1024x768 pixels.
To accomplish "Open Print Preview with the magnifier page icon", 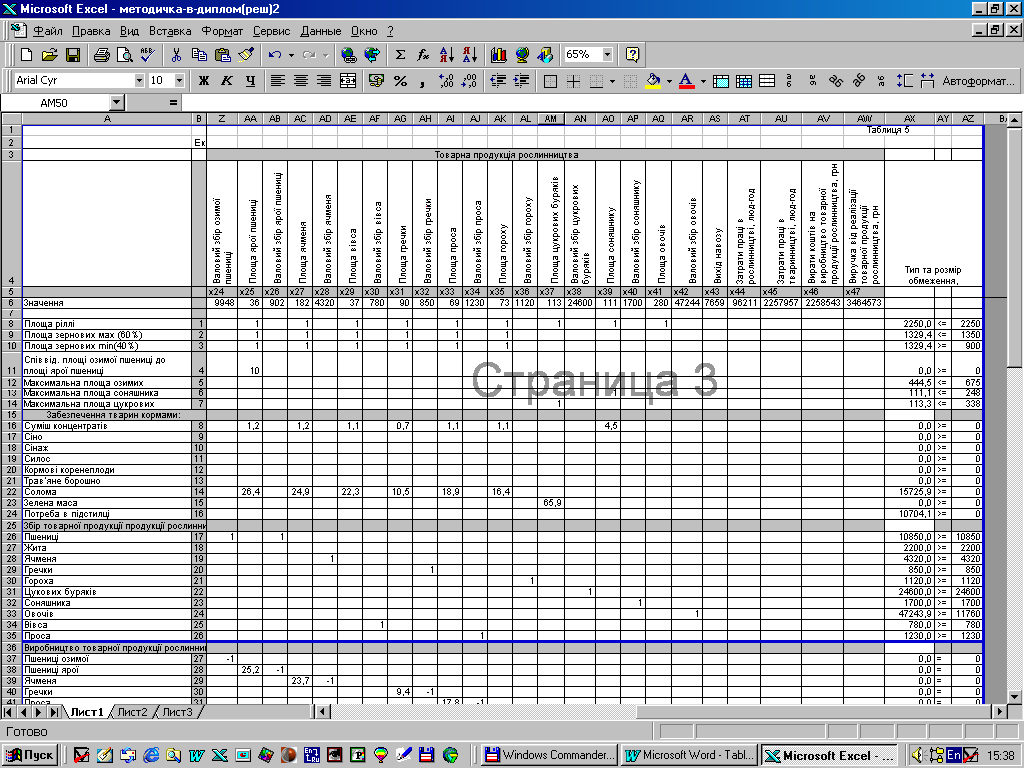I will [124, 55].
